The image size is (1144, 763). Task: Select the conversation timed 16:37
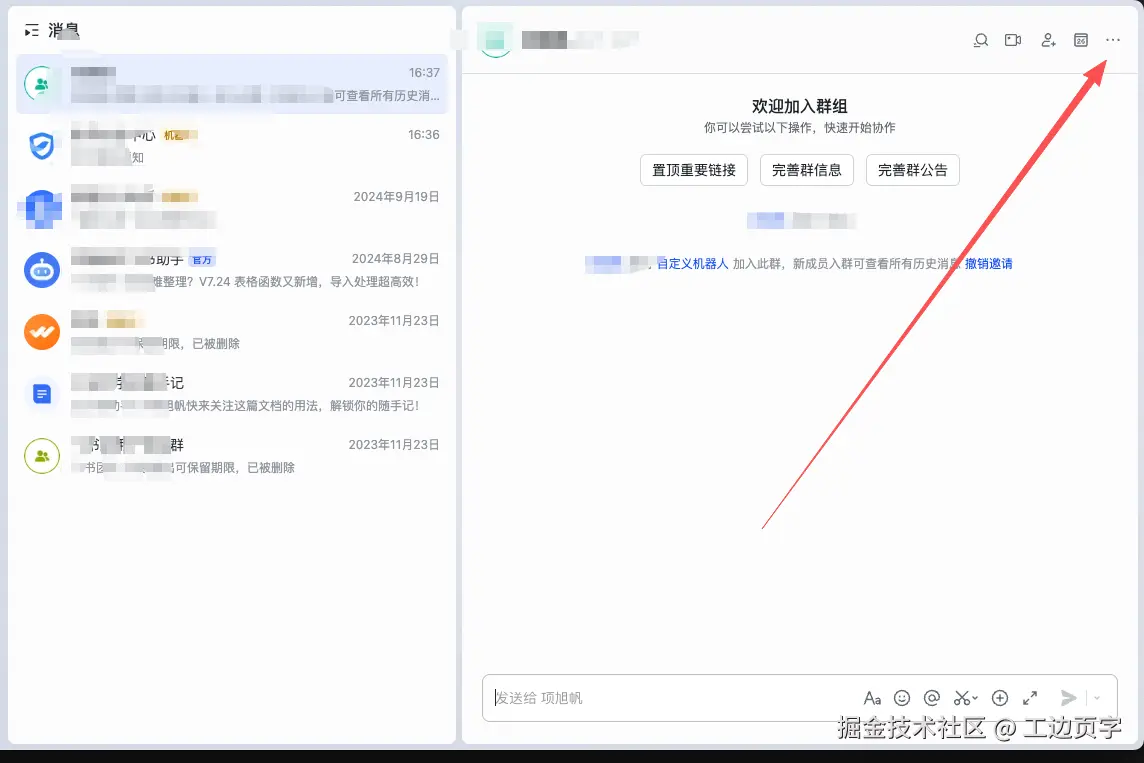[x=232, y=84]
